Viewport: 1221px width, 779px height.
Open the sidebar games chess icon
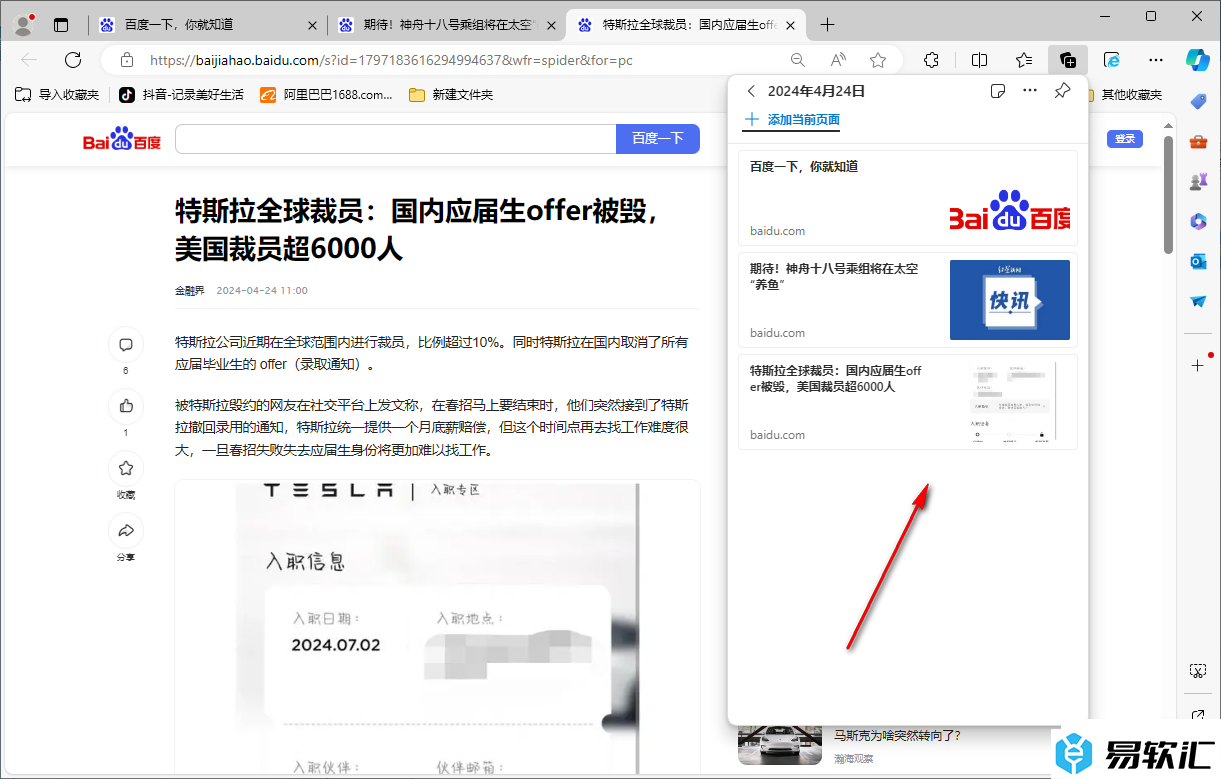[x=1198, y=181]
